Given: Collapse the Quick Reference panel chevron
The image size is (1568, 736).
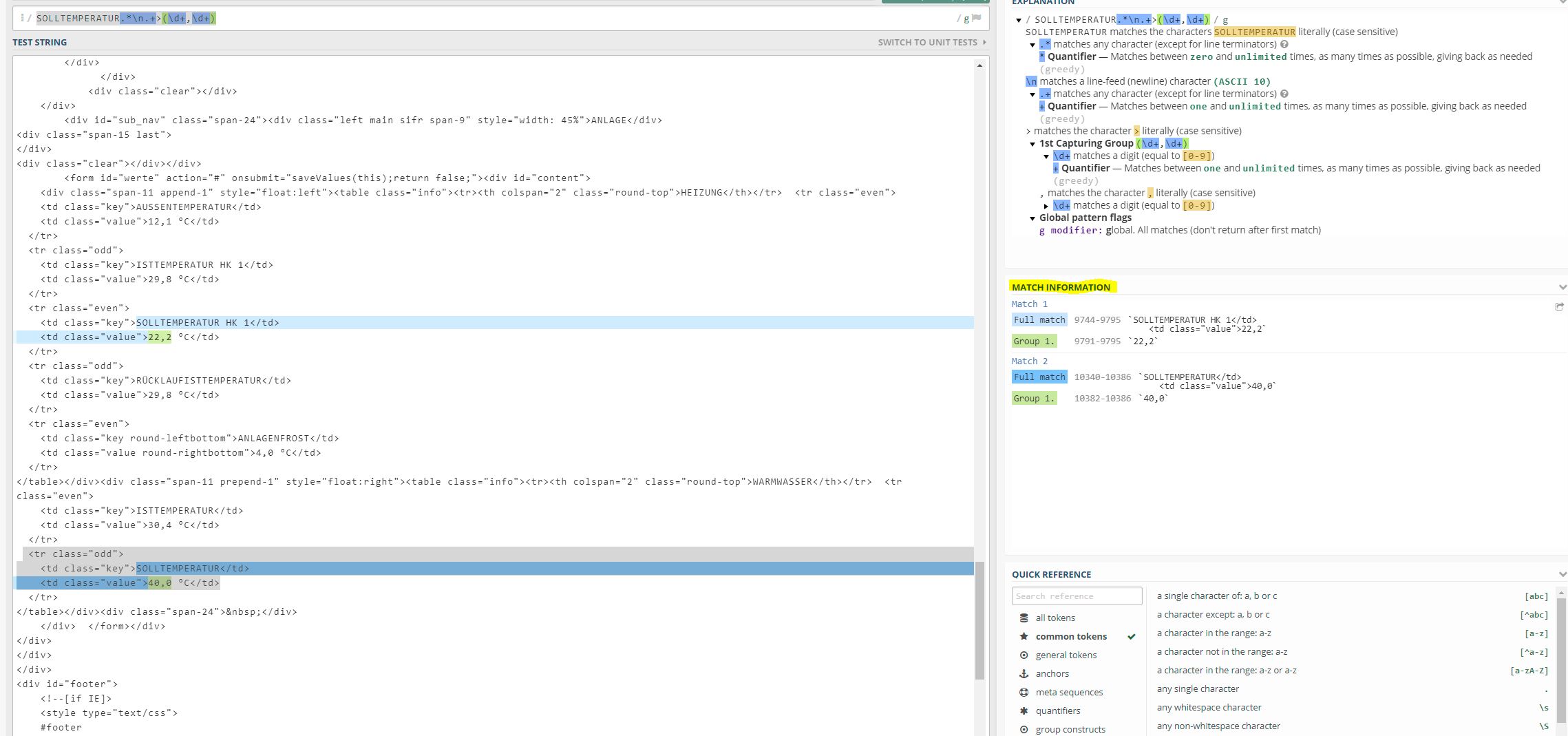Looking at the screenshot, I should tap(1562, 574).
